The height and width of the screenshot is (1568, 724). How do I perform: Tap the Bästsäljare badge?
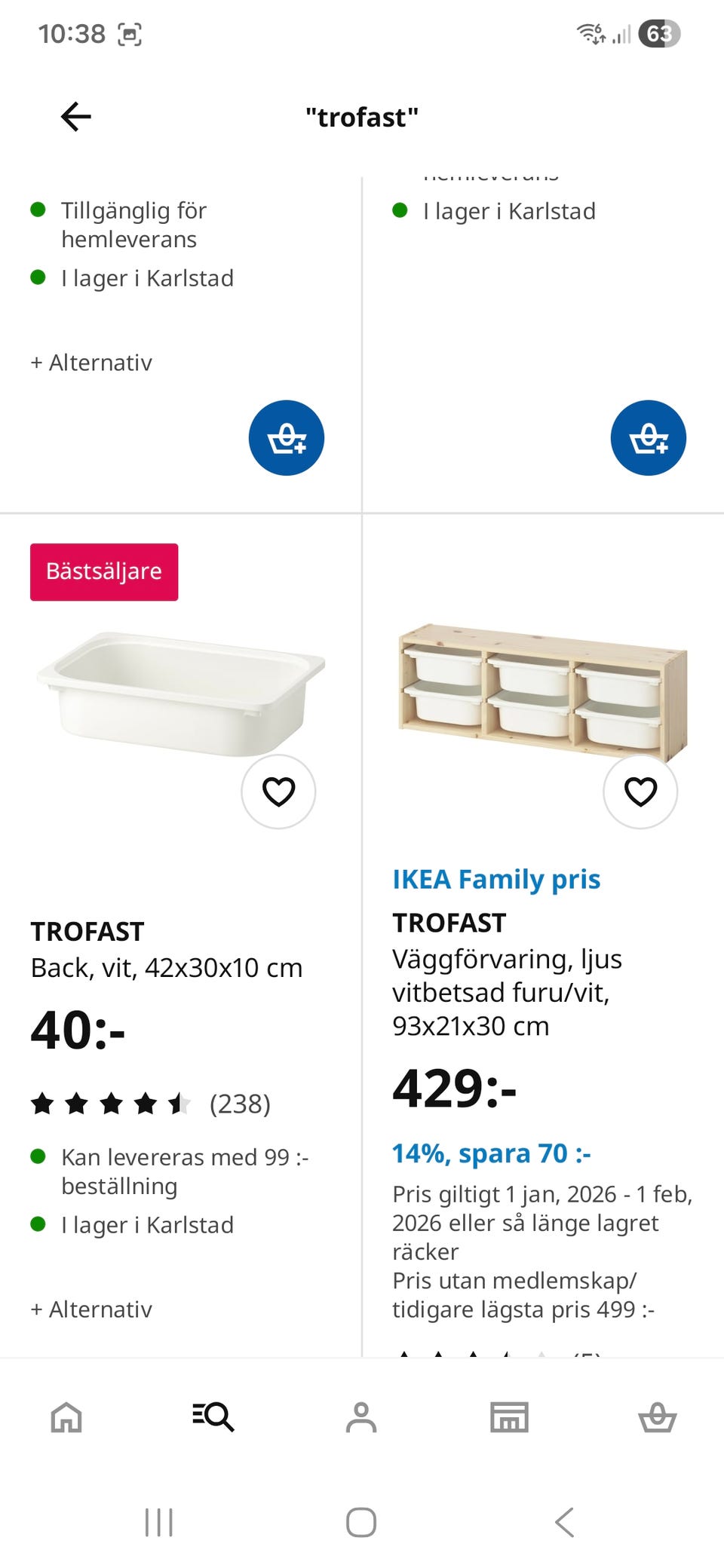(x=104, y=572)
